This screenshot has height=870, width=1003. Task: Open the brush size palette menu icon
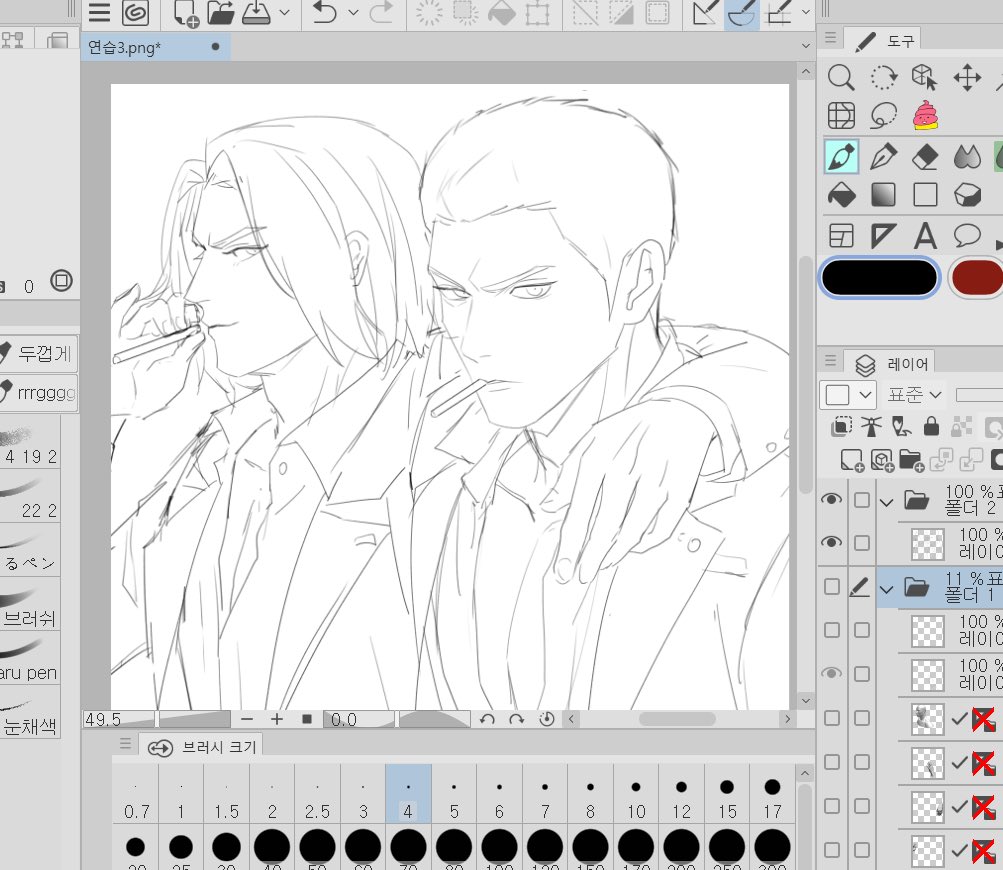click(125, 743)
